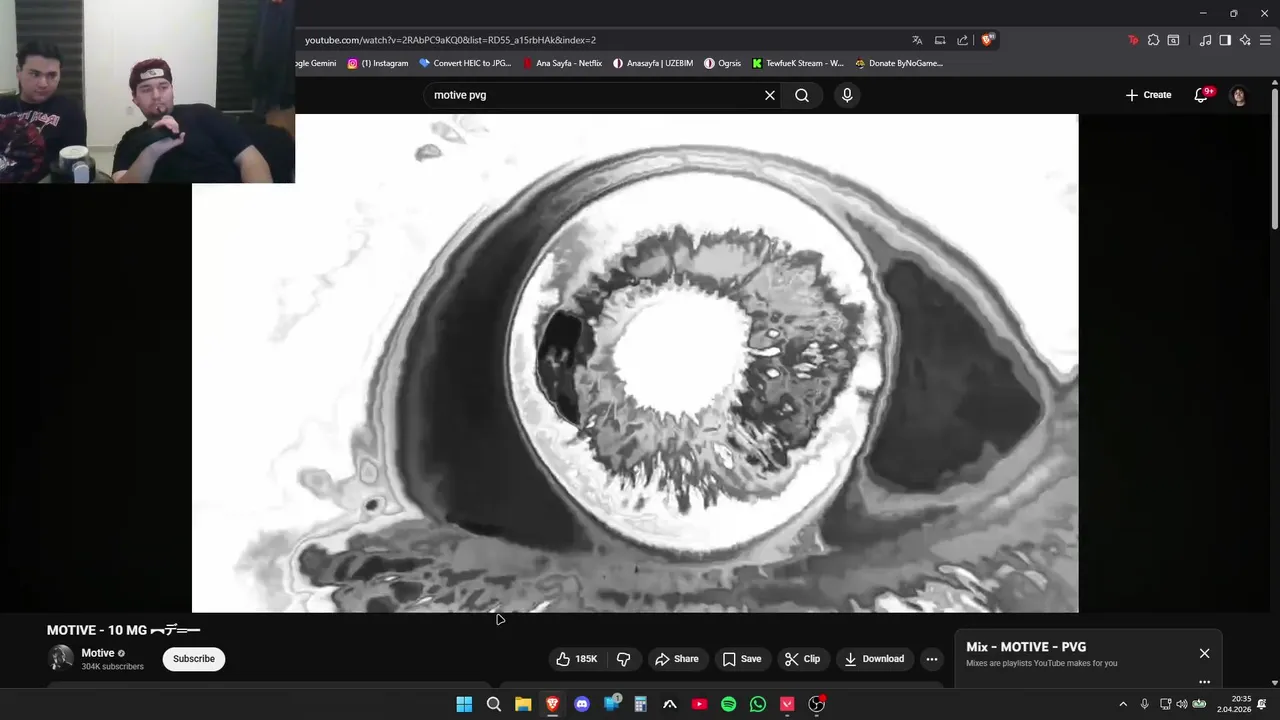Open the Instagram bookmark

378,63
